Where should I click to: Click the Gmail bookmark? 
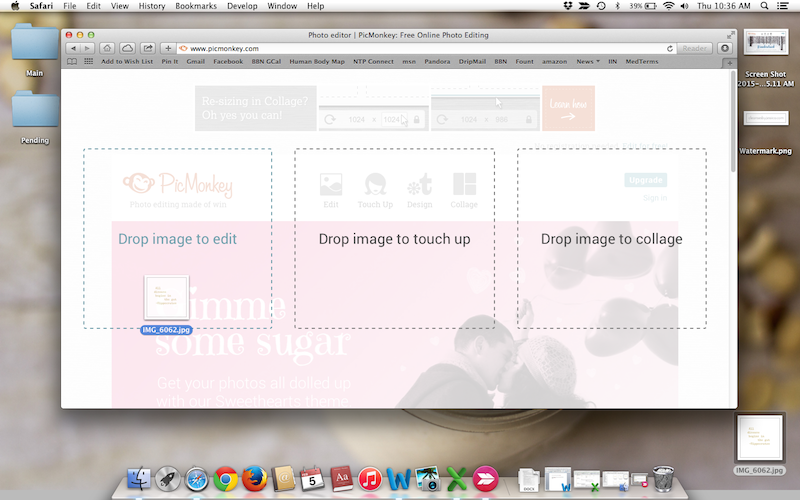tap(195, 61)
